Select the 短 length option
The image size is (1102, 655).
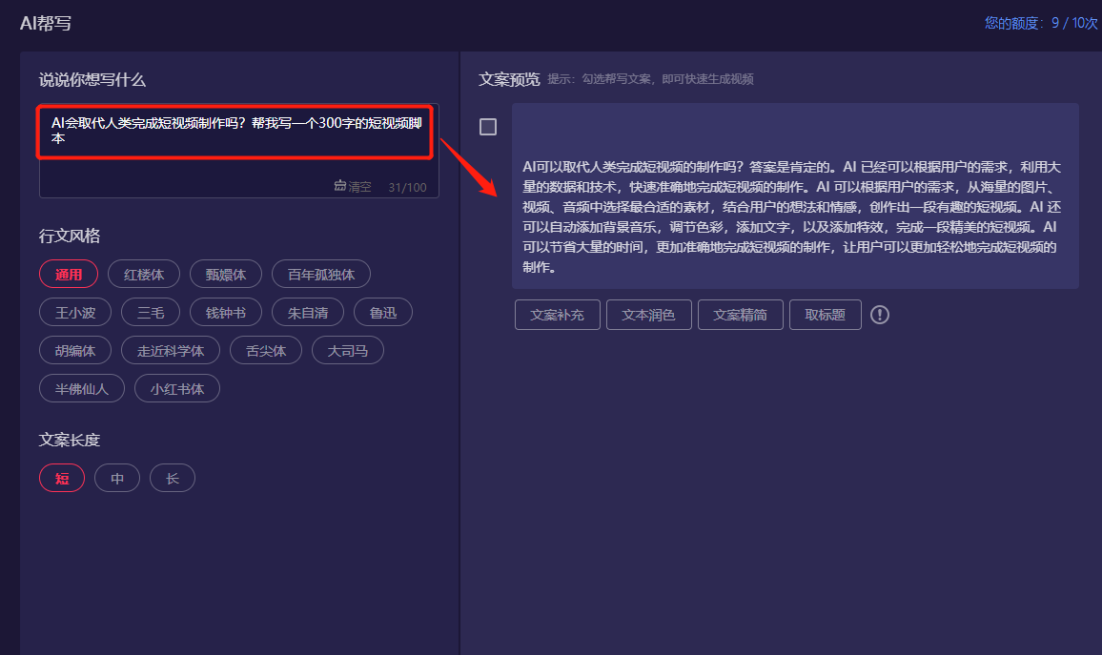pyautogui.click(x=62, y=478)
